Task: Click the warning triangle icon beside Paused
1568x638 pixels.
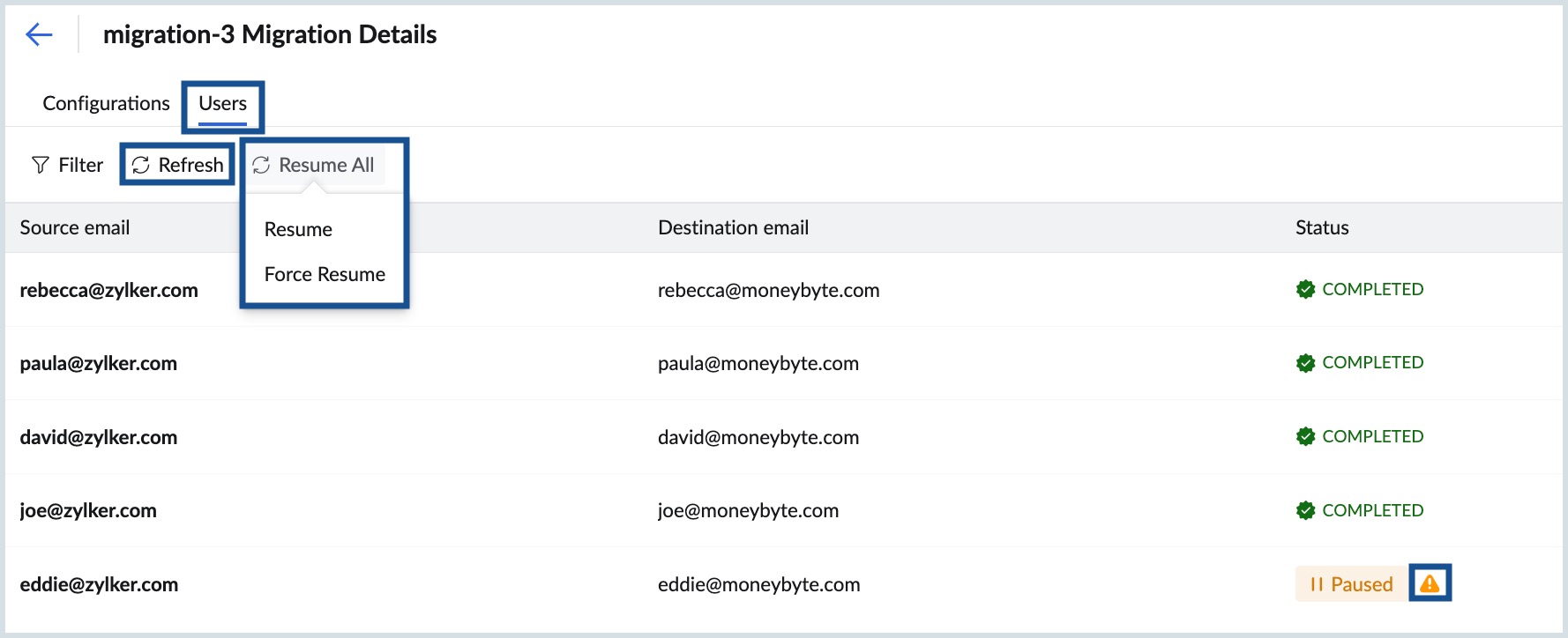Action: (1430, 583)
